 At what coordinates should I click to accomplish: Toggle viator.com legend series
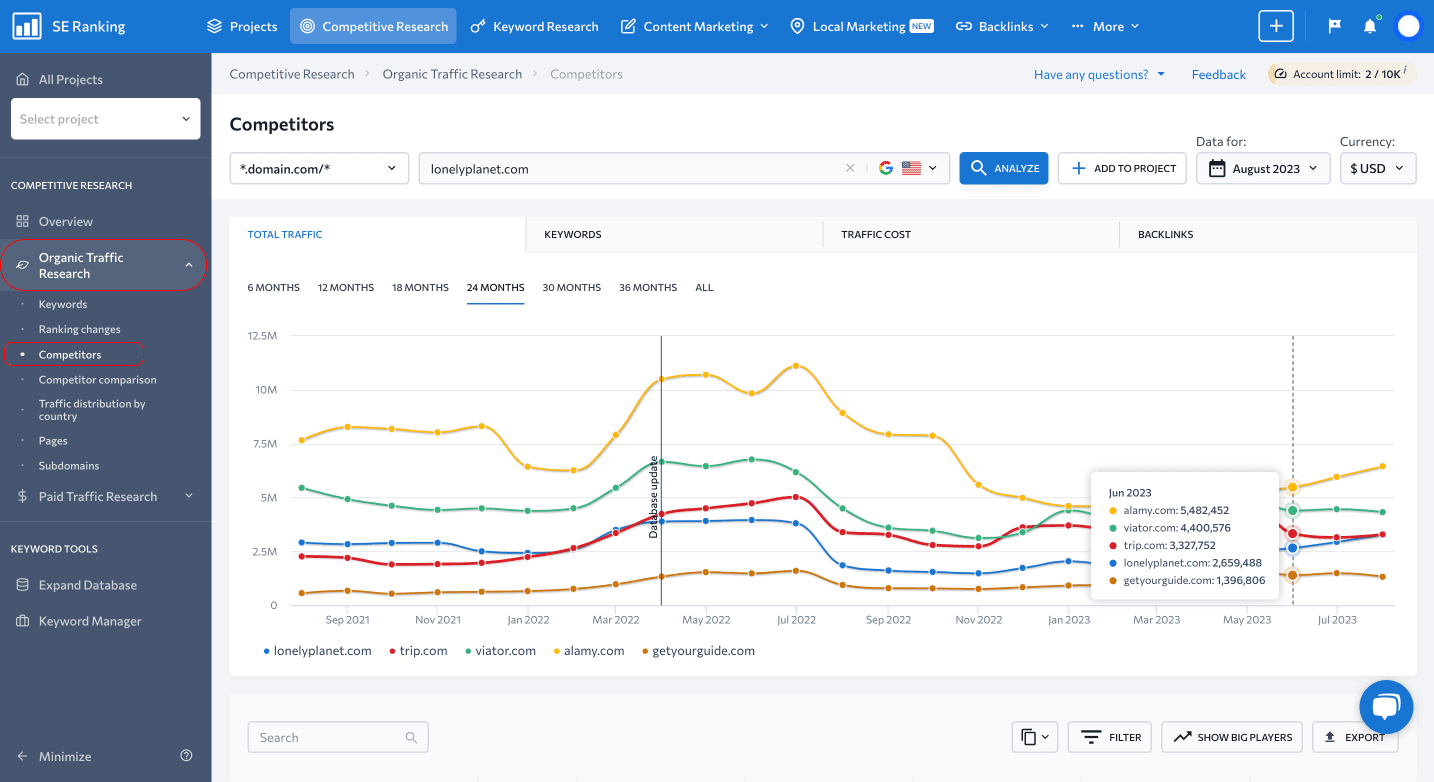pos(500,650)
